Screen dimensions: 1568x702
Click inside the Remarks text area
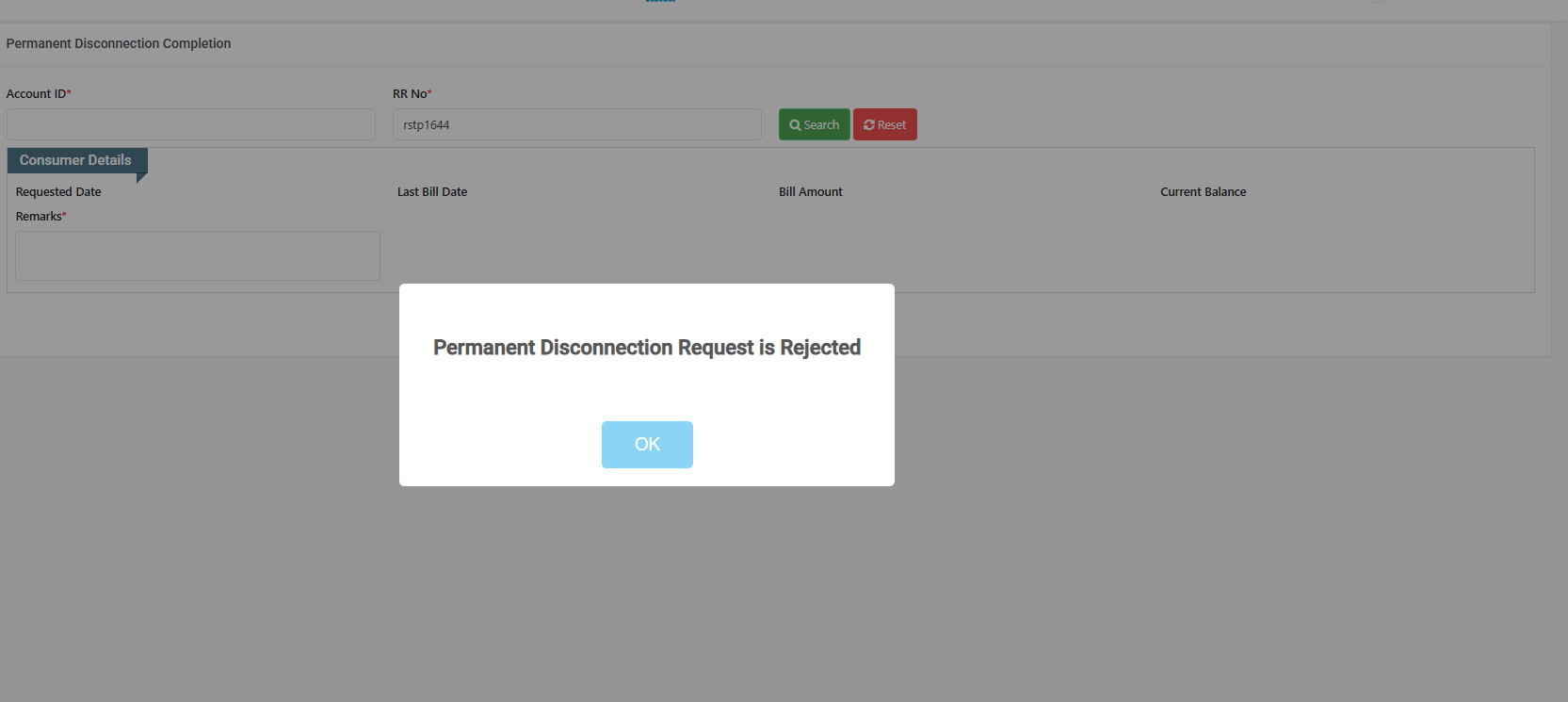[x=198, y=255]
